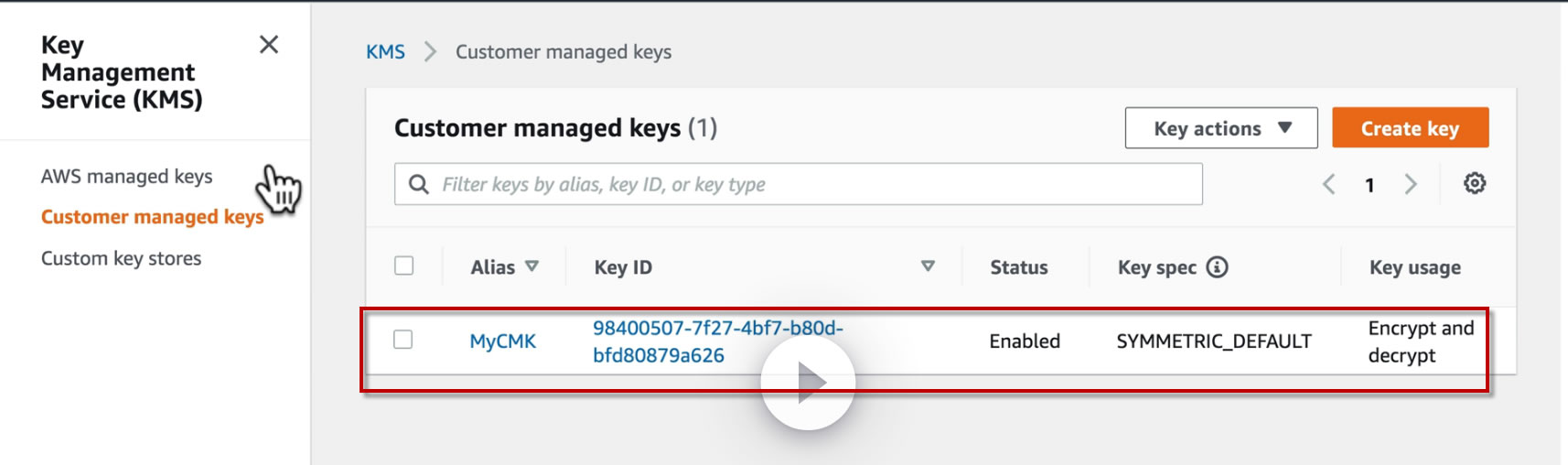1568x465 pixels.
Task: Go to the previous page of keys
Action: (x=1329, y=185)
